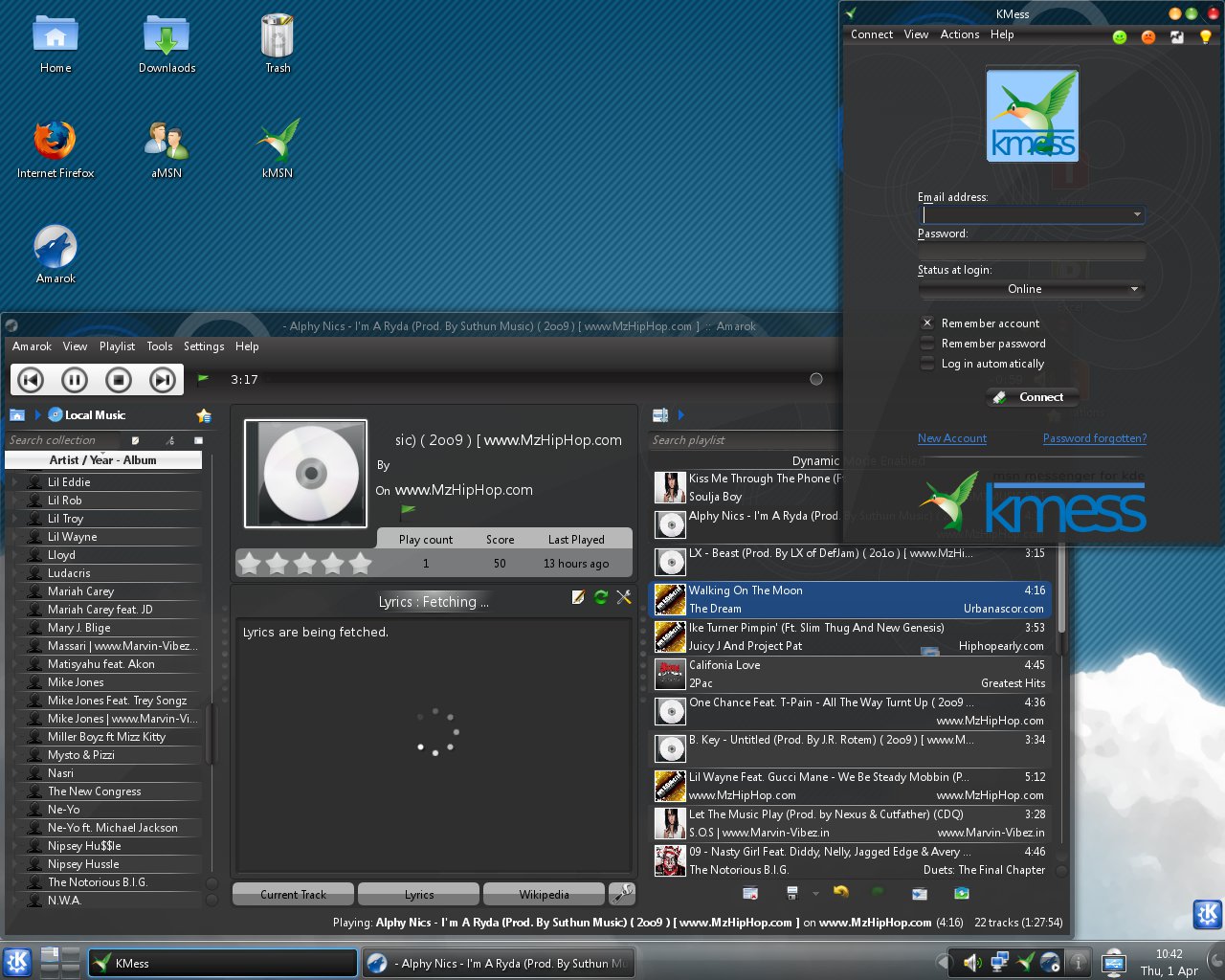
Task: Open Status at login Online dropdown
Action: [x=1032, y=289]
